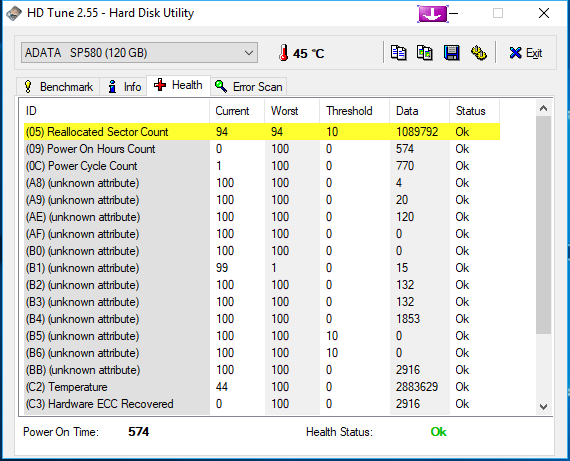Select the (C2) Temperature row

point(262,387)
